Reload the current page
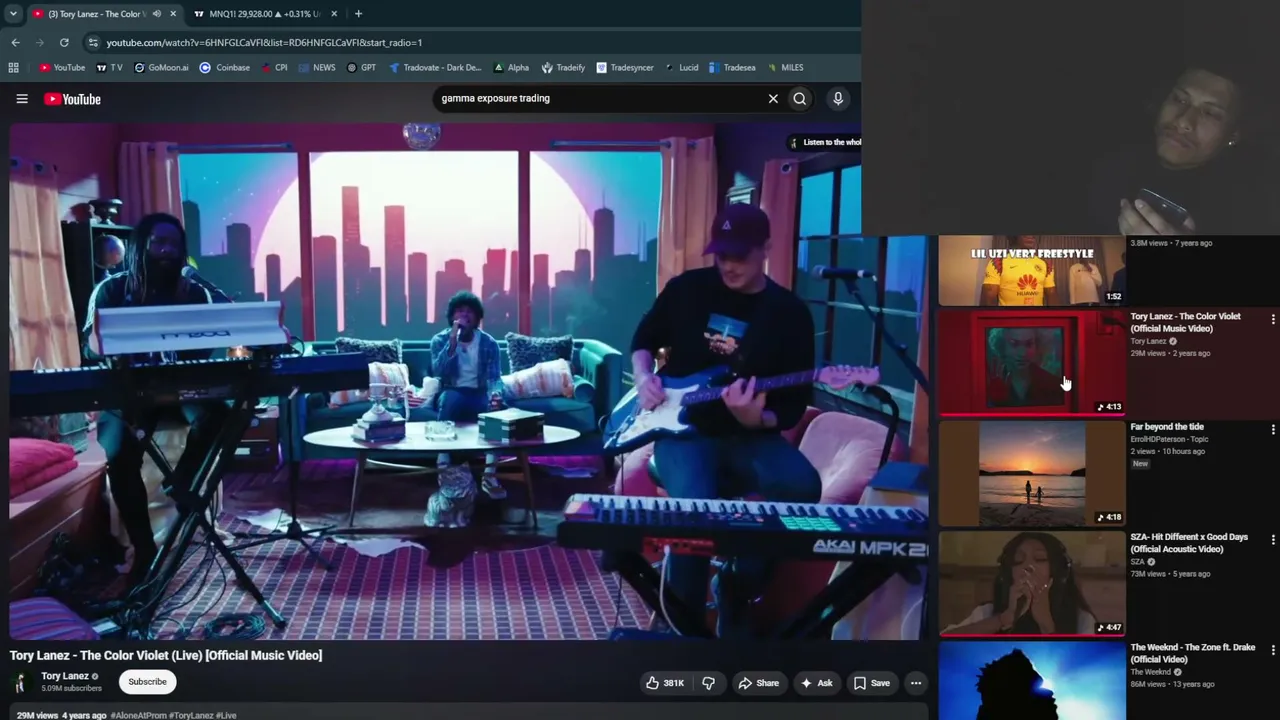 tap(64, 42)
